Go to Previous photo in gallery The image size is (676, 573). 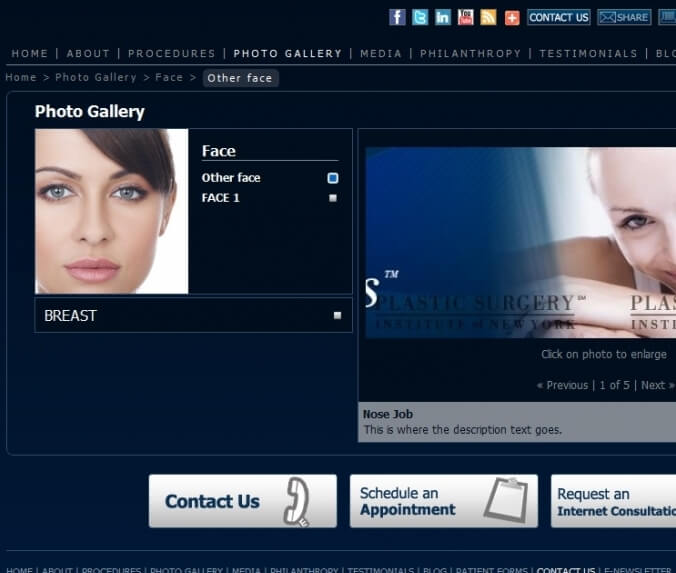(562, 385)
